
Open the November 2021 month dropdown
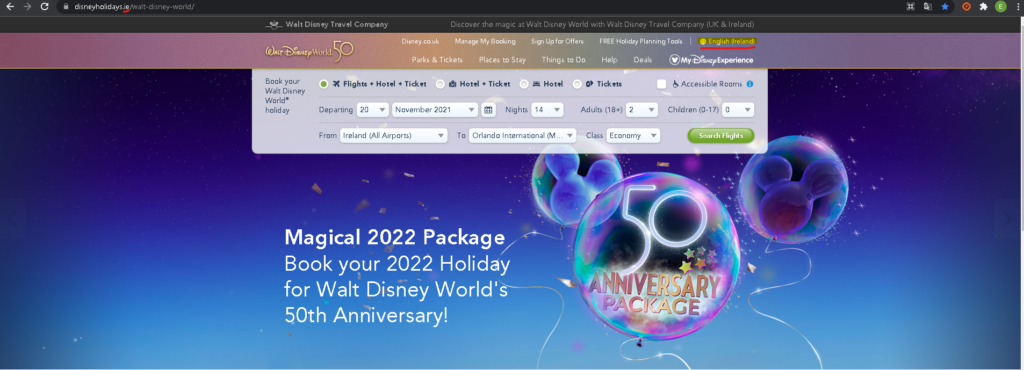pyautogui.click(x=435, y=110)
